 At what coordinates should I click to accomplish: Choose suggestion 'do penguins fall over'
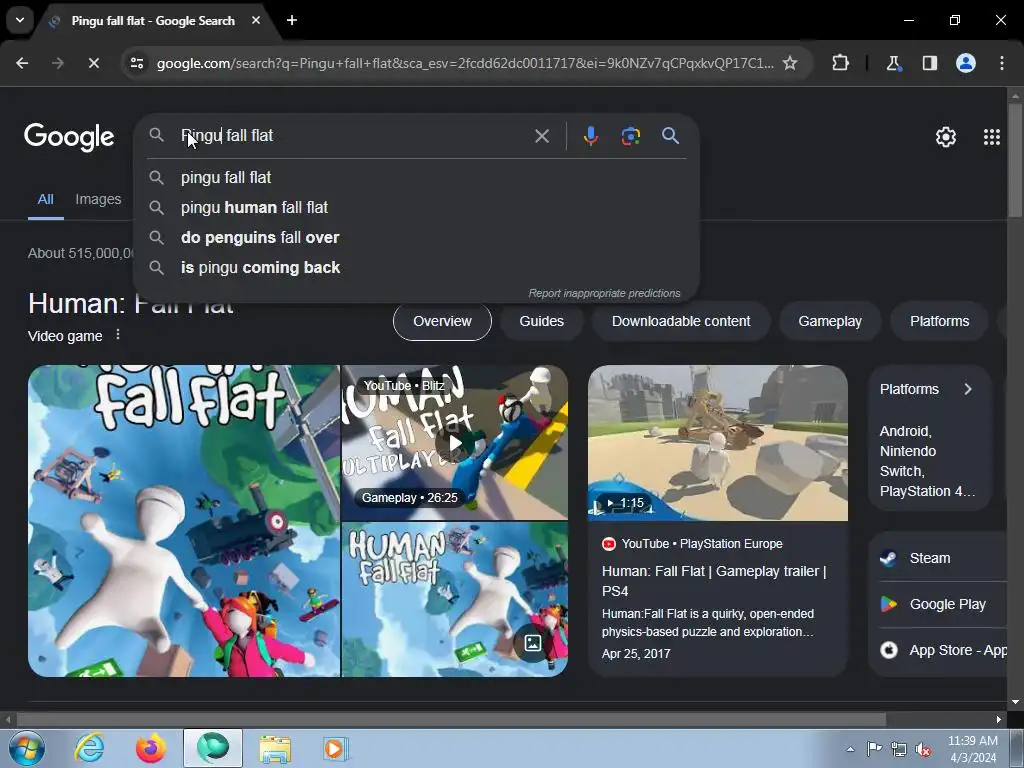click(417, 238)
